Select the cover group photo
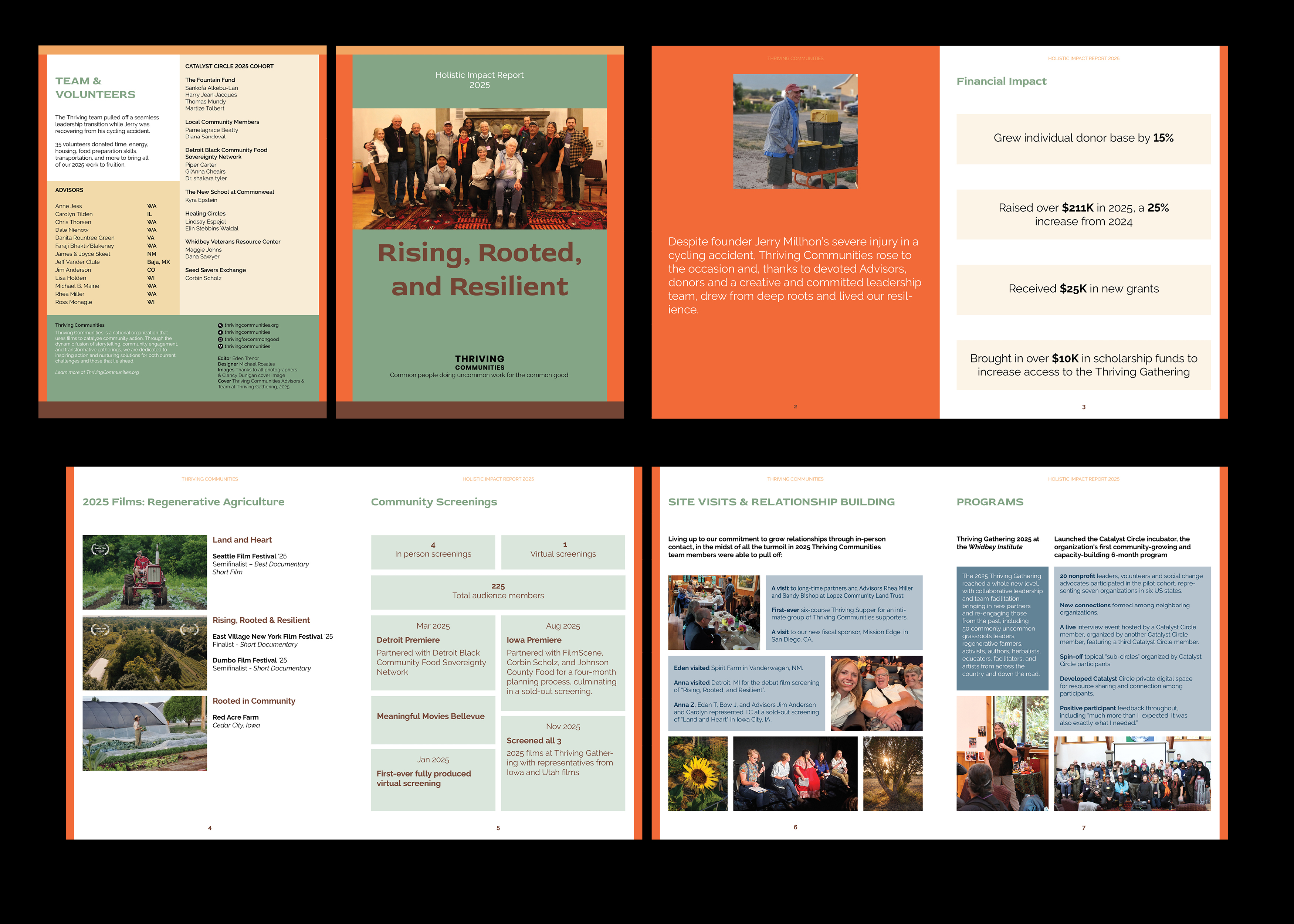The image size is (1294, 924). (x=479, y=169)
